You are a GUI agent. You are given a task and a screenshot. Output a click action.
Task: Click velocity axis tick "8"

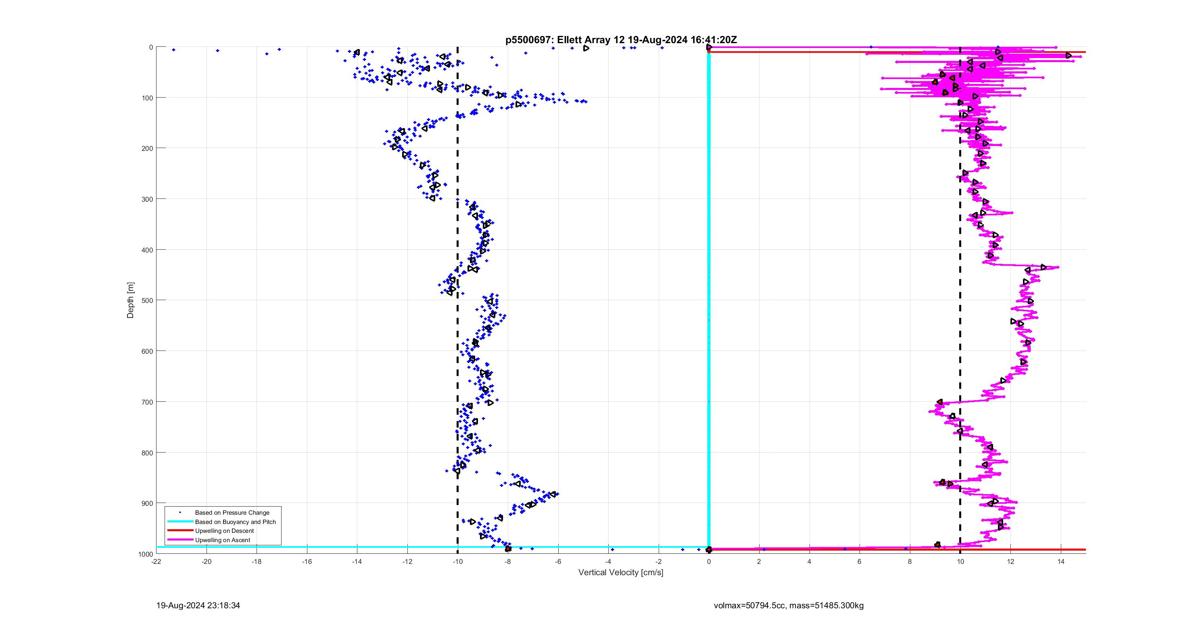click(x=910, y=562)
